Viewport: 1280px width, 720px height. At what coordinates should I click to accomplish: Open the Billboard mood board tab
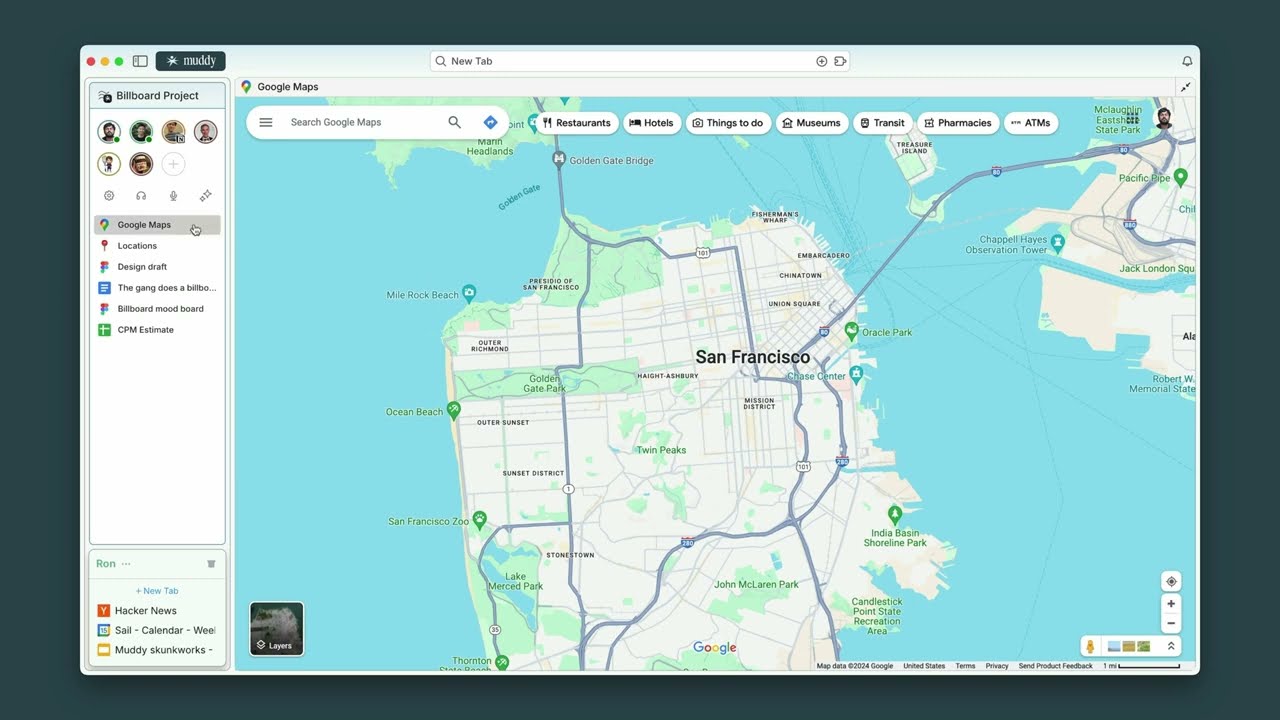click(157, 309)
